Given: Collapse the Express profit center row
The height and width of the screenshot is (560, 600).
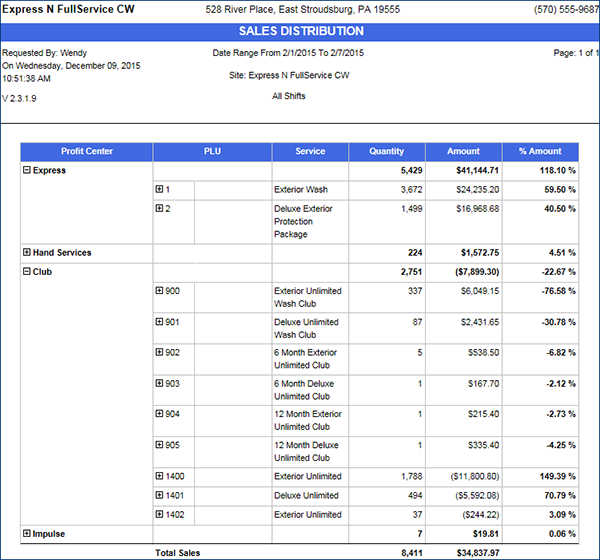Looking at the screenshot, I should click(27, 171).
